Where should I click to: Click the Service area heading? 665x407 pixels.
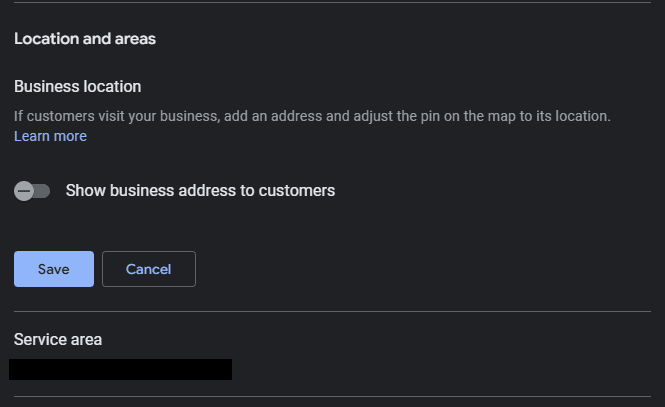pyautogui.click(x=58, y=340)
